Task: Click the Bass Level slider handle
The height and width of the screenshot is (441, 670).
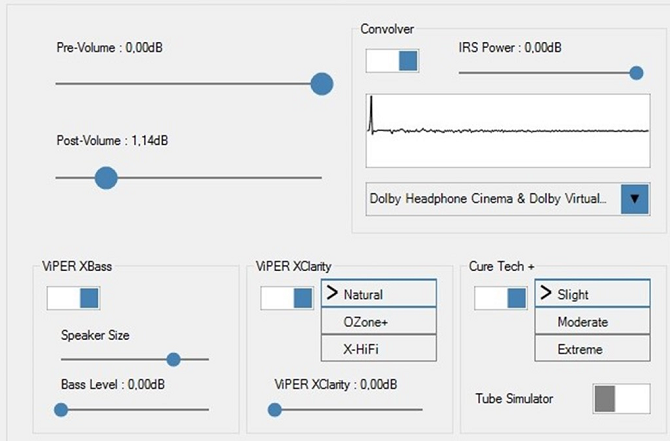Action: coord(61,409)
